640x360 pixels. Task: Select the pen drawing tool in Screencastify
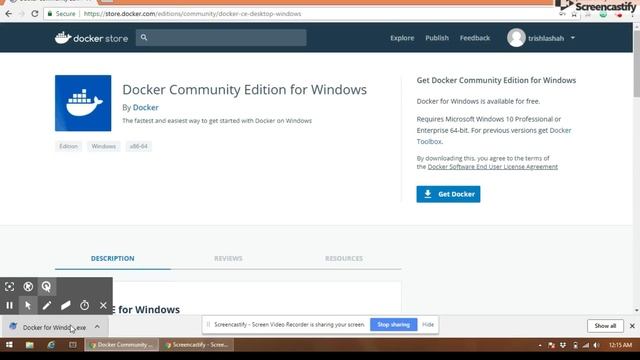47,305
